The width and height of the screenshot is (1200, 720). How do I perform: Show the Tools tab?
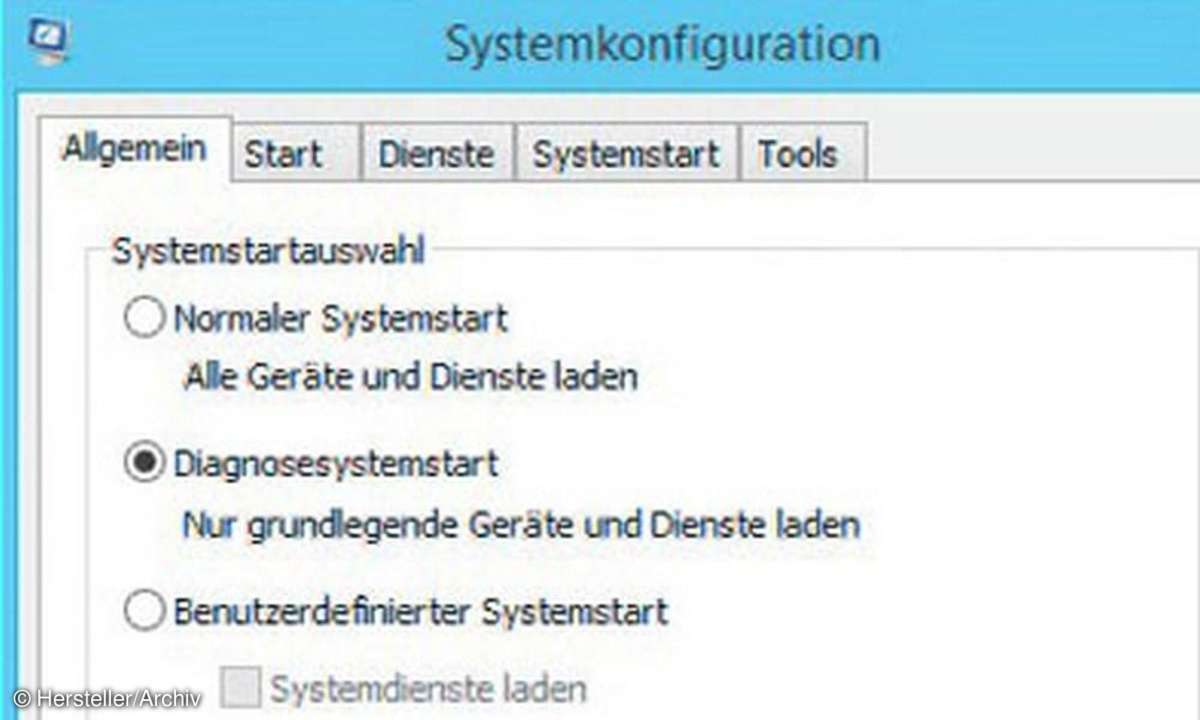801,154
